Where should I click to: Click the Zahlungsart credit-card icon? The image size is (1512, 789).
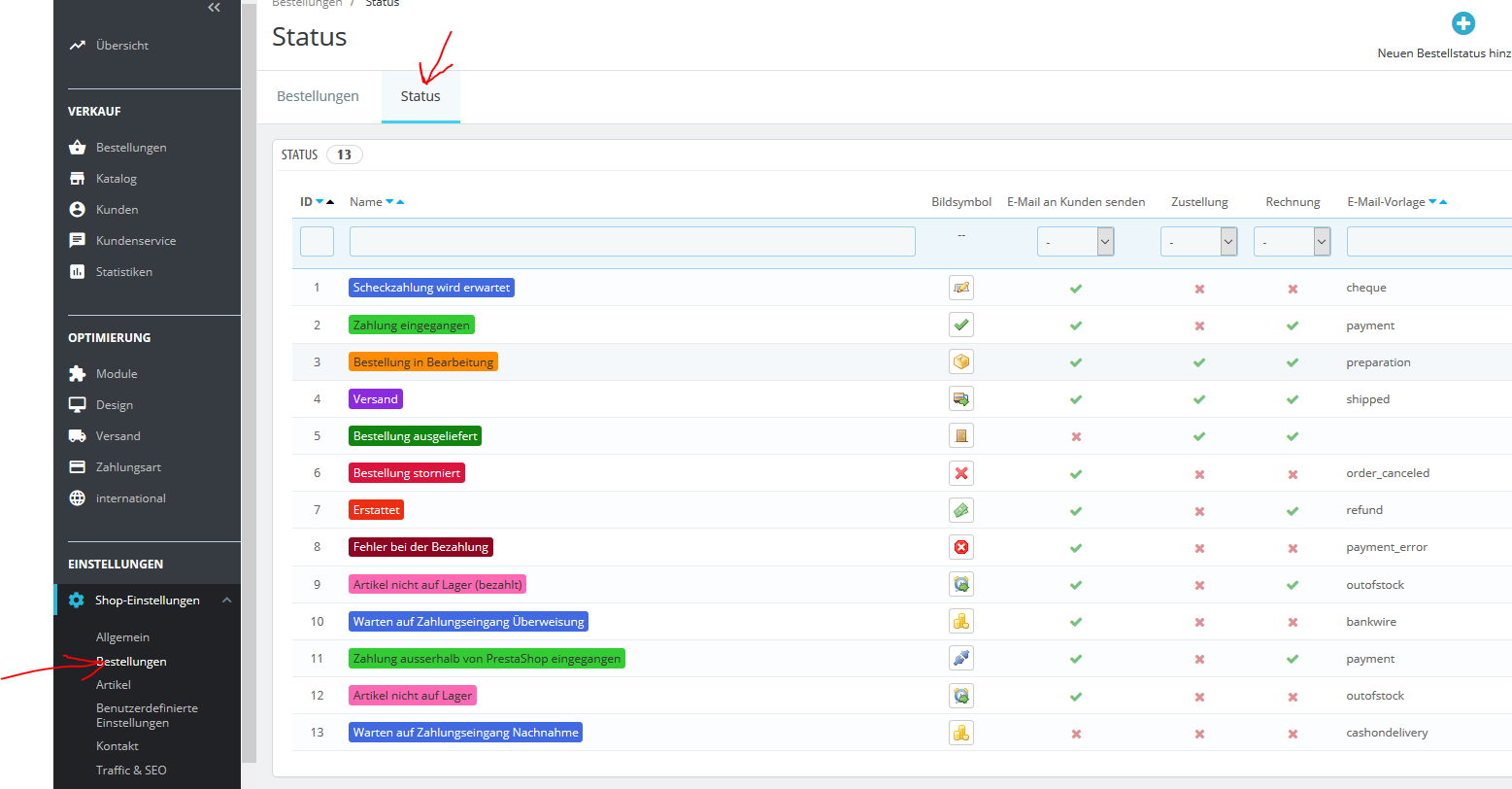point(78,467)
